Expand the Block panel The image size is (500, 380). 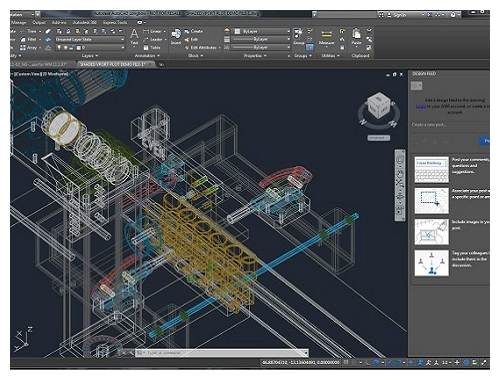pos(196,56)
